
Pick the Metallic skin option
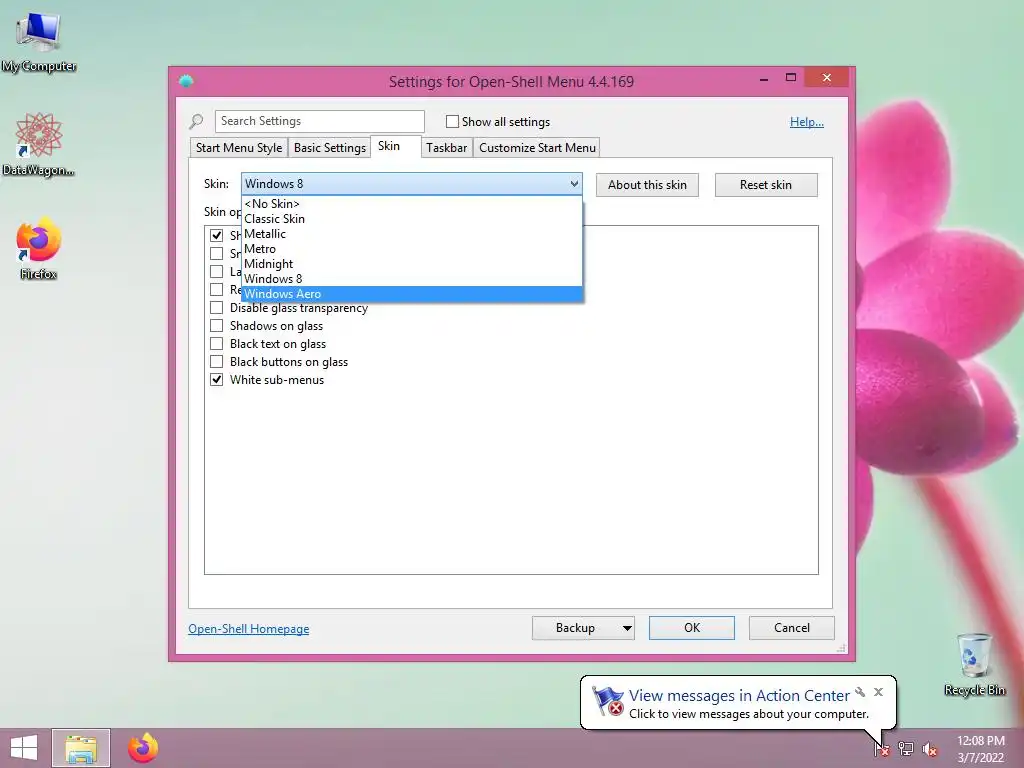click(411, 234)
